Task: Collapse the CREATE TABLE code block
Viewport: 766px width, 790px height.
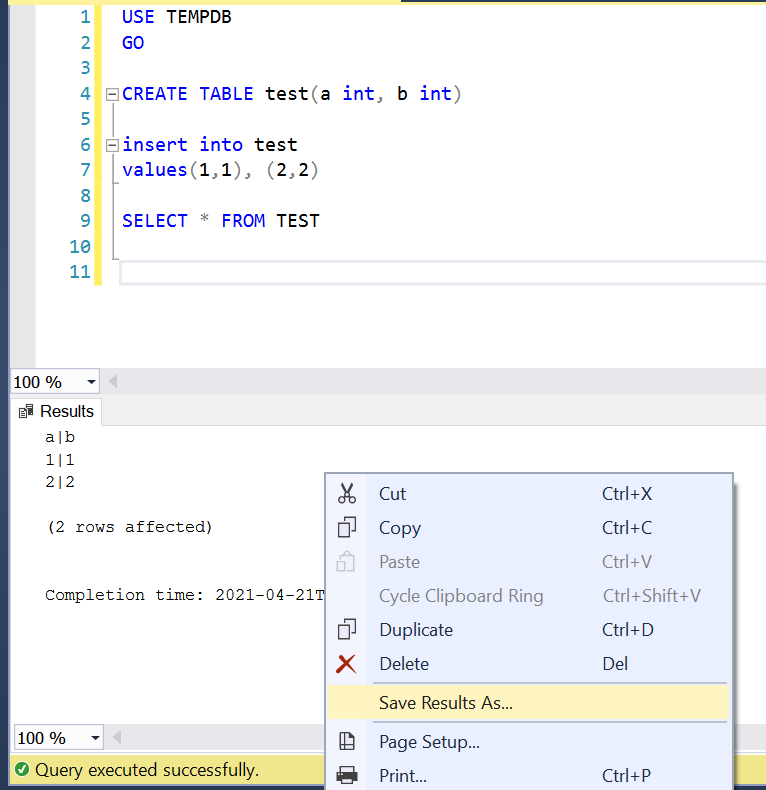Action: pyautogui.click(x=112, y=94)
